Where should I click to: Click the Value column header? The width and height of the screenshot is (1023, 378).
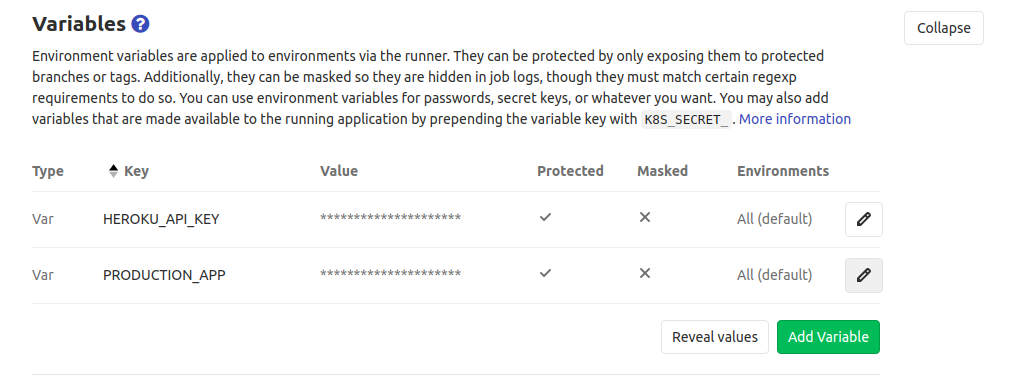[x=339, y=171]
